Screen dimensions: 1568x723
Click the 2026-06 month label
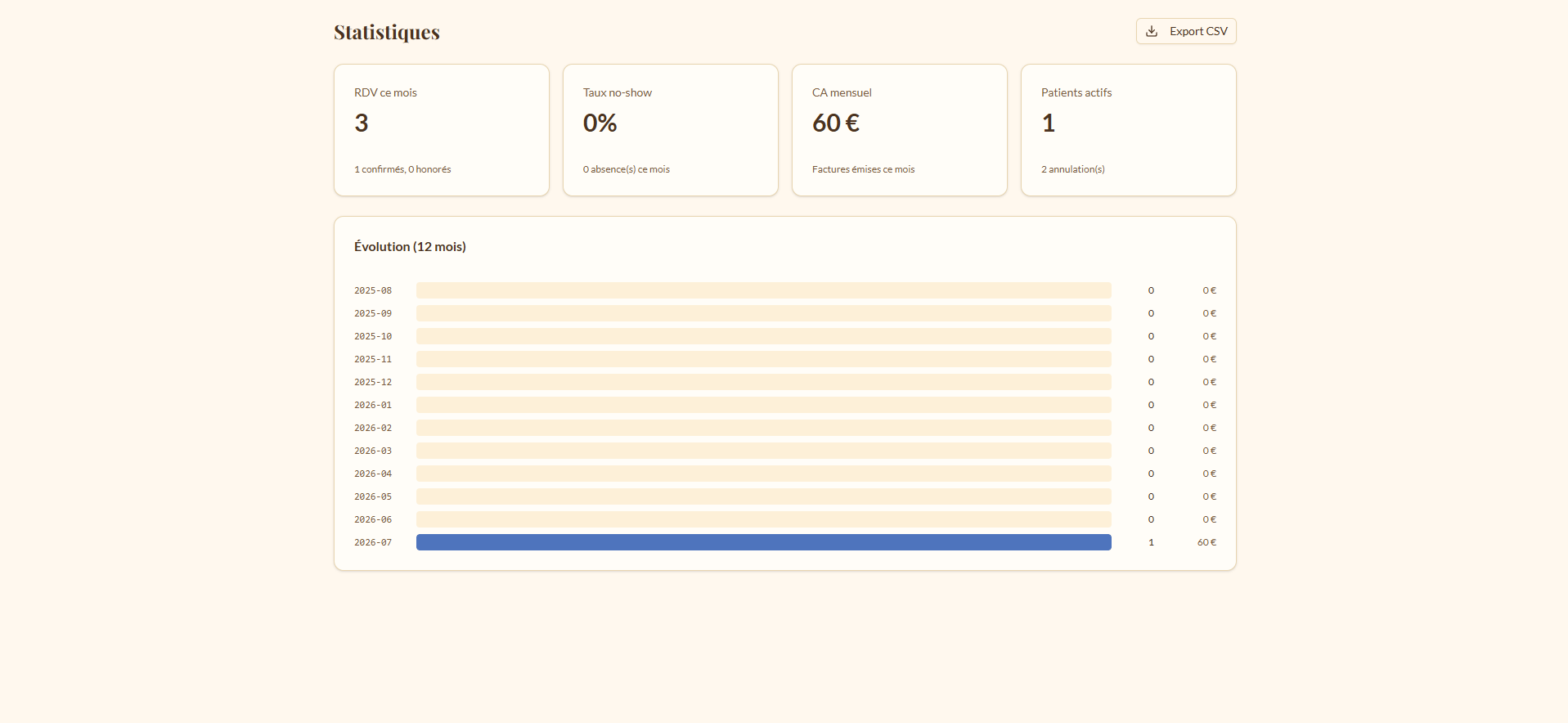click(373, 519)
